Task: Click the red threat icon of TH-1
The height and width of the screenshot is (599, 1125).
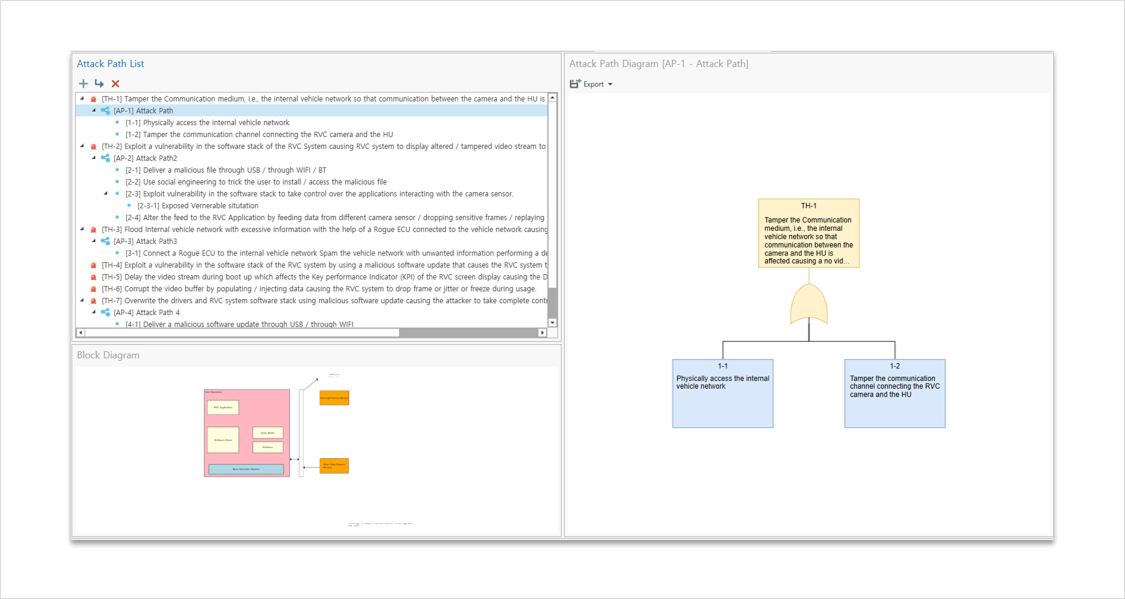Action: pos(93,99)
